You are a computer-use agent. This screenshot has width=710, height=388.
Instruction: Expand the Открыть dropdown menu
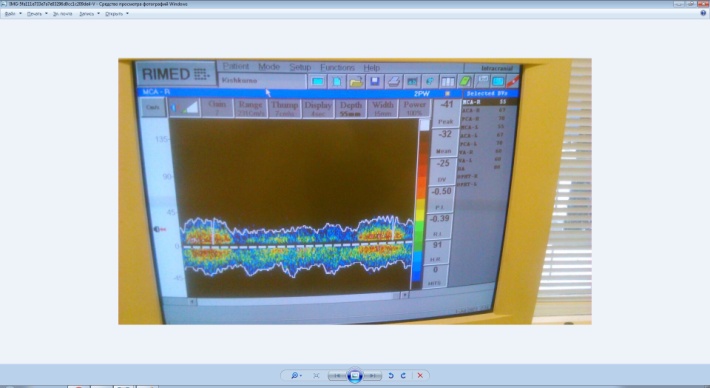[x=117, y=14]
